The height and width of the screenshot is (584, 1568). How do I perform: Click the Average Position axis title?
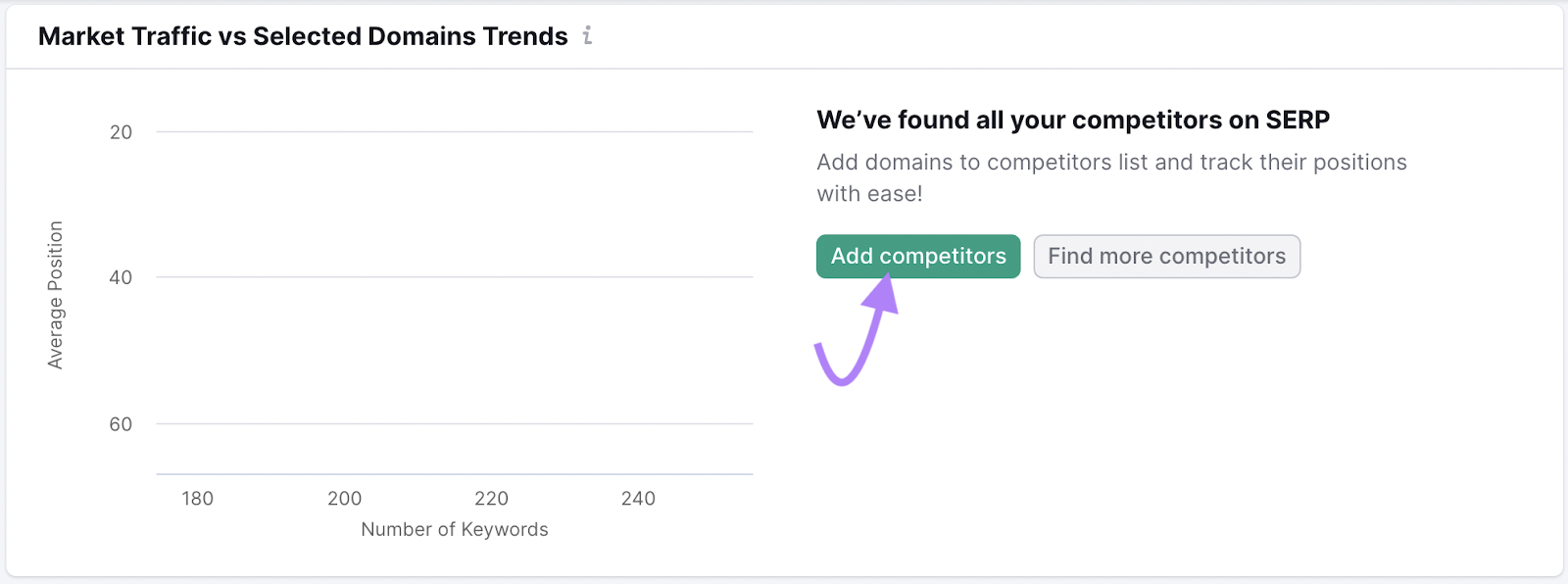(56, 295)
